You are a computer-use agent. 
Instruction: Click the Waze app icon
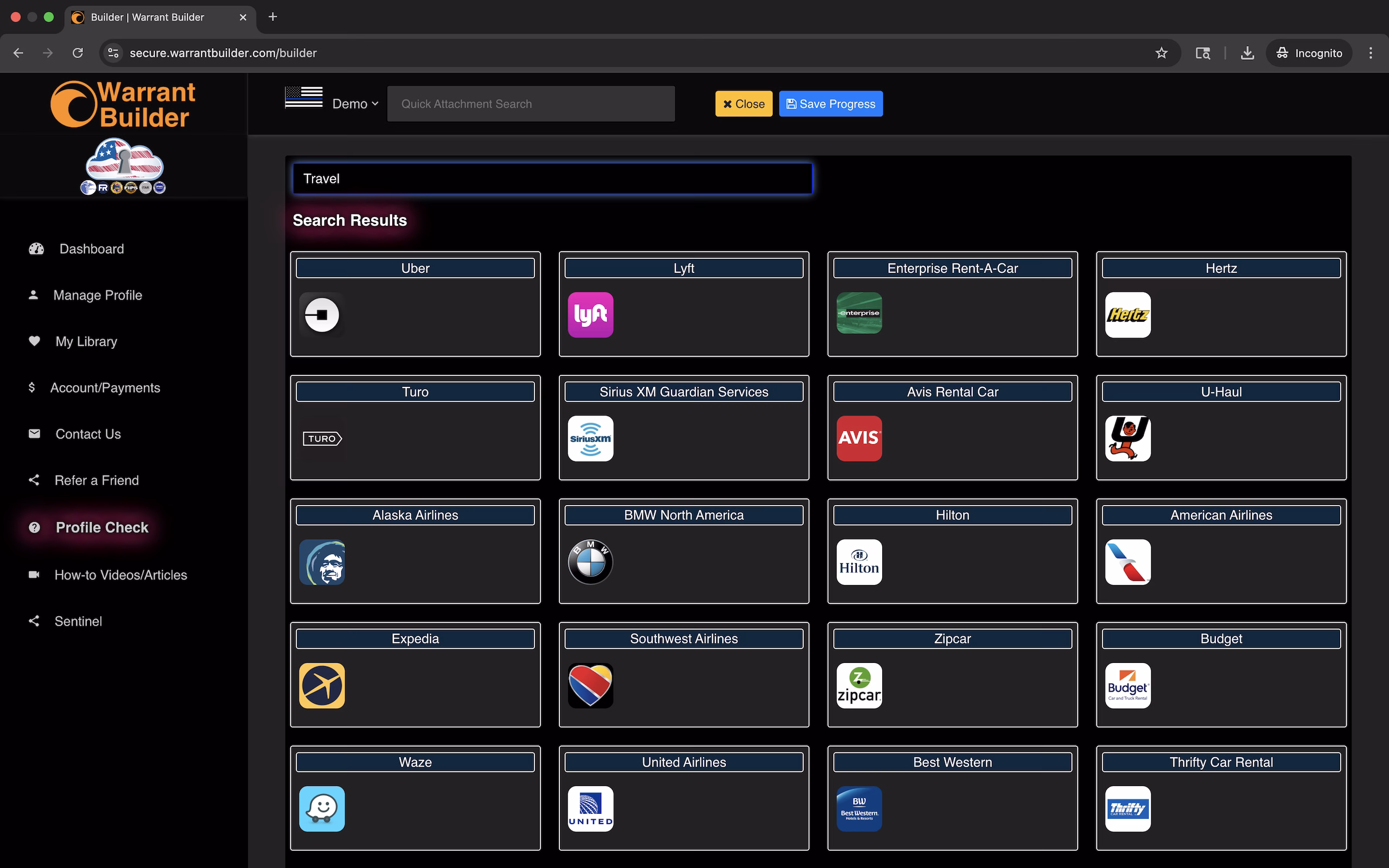coord(321,808)
